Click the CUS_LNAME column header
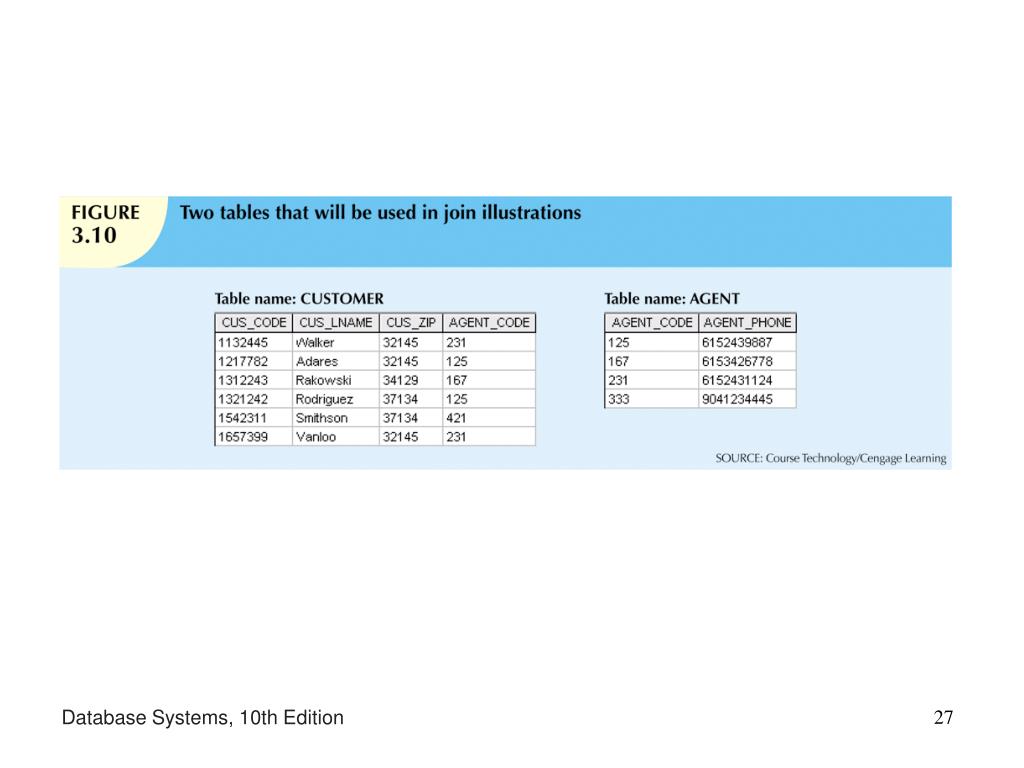 tap(336, 323)
